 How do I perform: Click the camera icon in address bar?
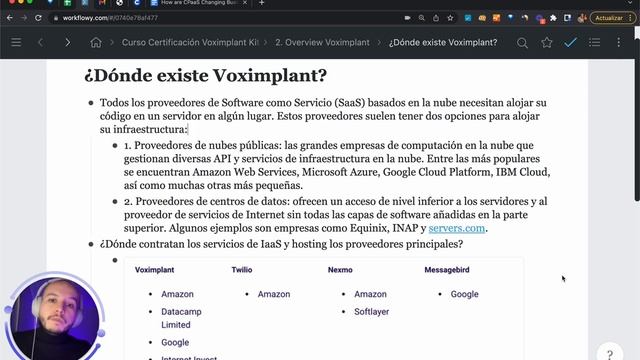pos(407,18)
